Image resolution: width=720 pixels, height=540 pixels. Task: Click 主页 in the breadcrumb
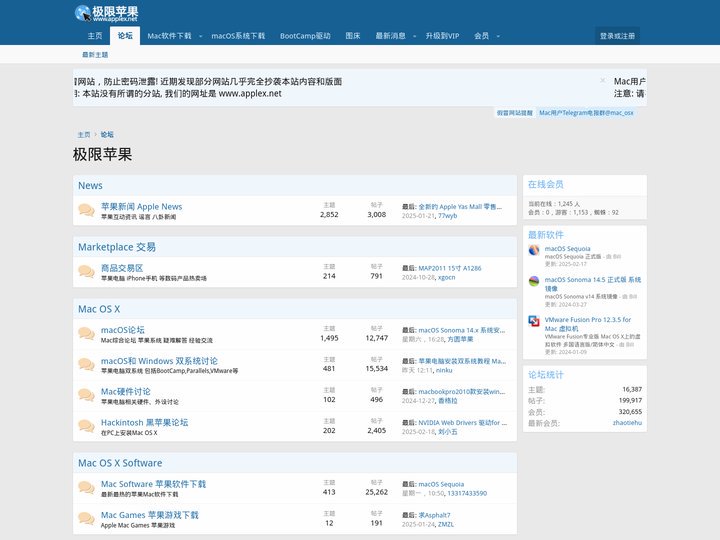(84, 135)
